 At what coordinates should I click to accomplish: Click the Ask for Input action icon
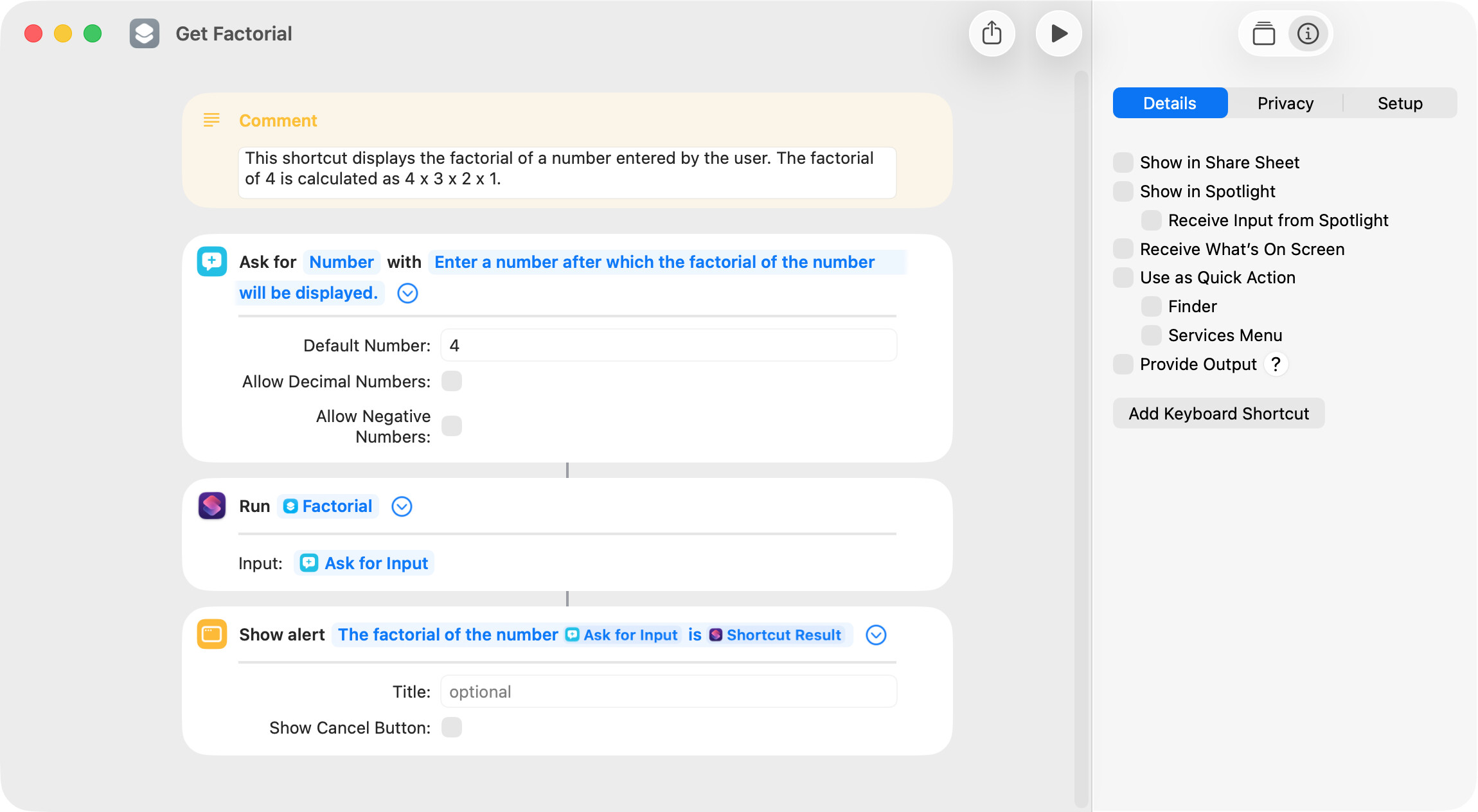(212, 261)
